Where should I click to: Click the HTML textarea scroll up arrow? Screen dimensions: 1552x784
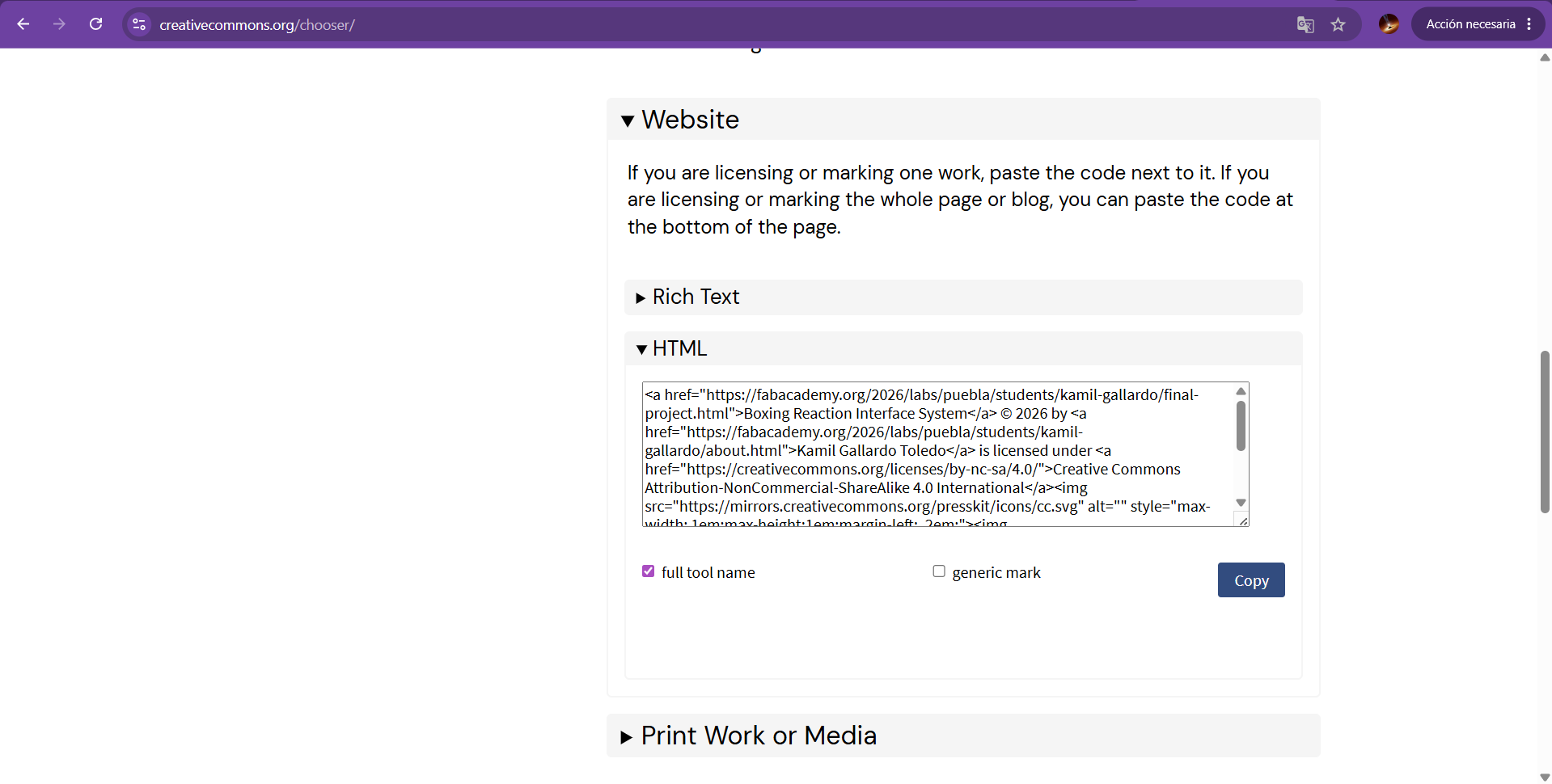click(1241, 391)
